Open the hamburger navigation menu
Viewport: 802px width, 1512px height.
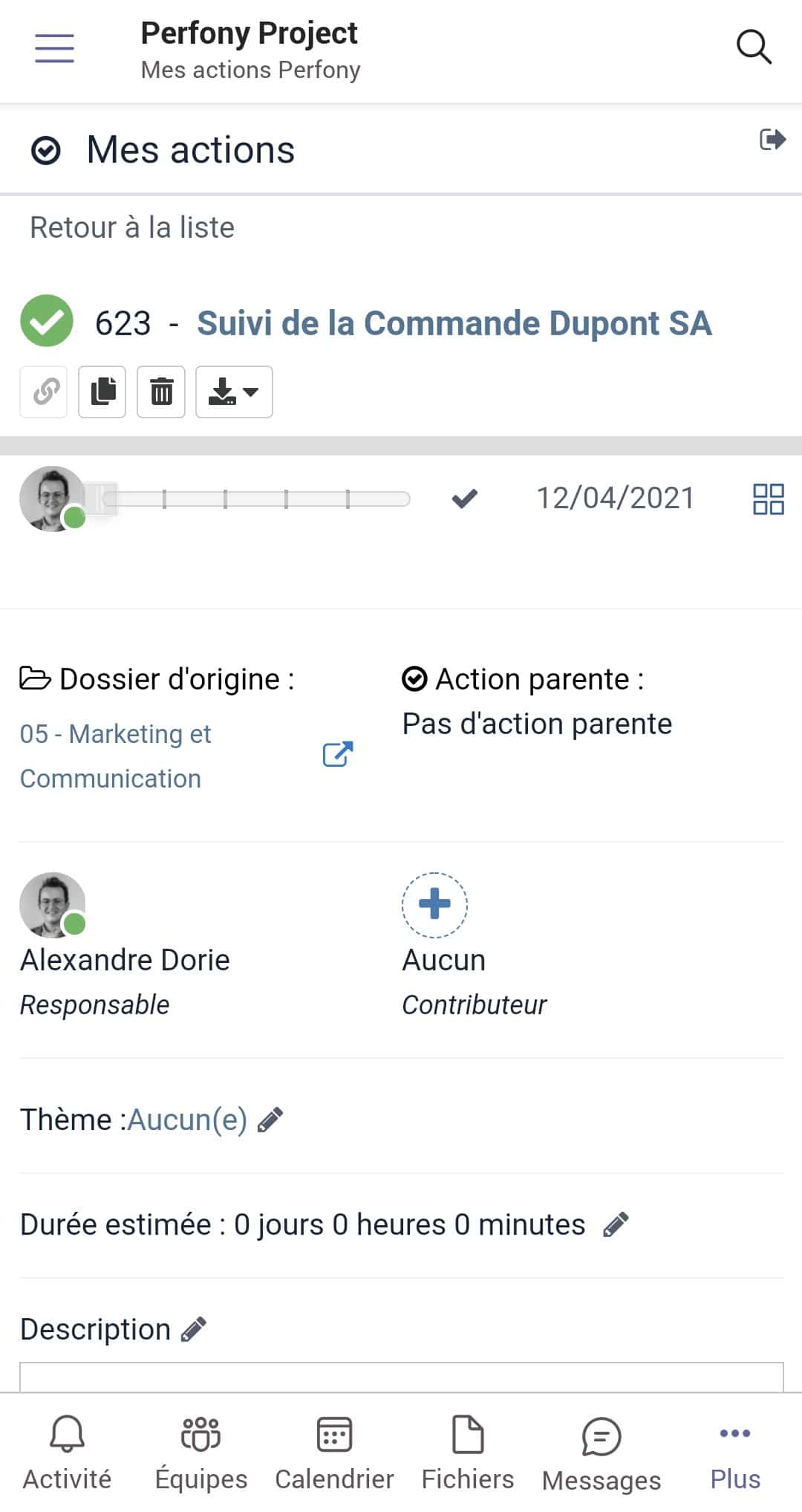[x=54, y=48]
